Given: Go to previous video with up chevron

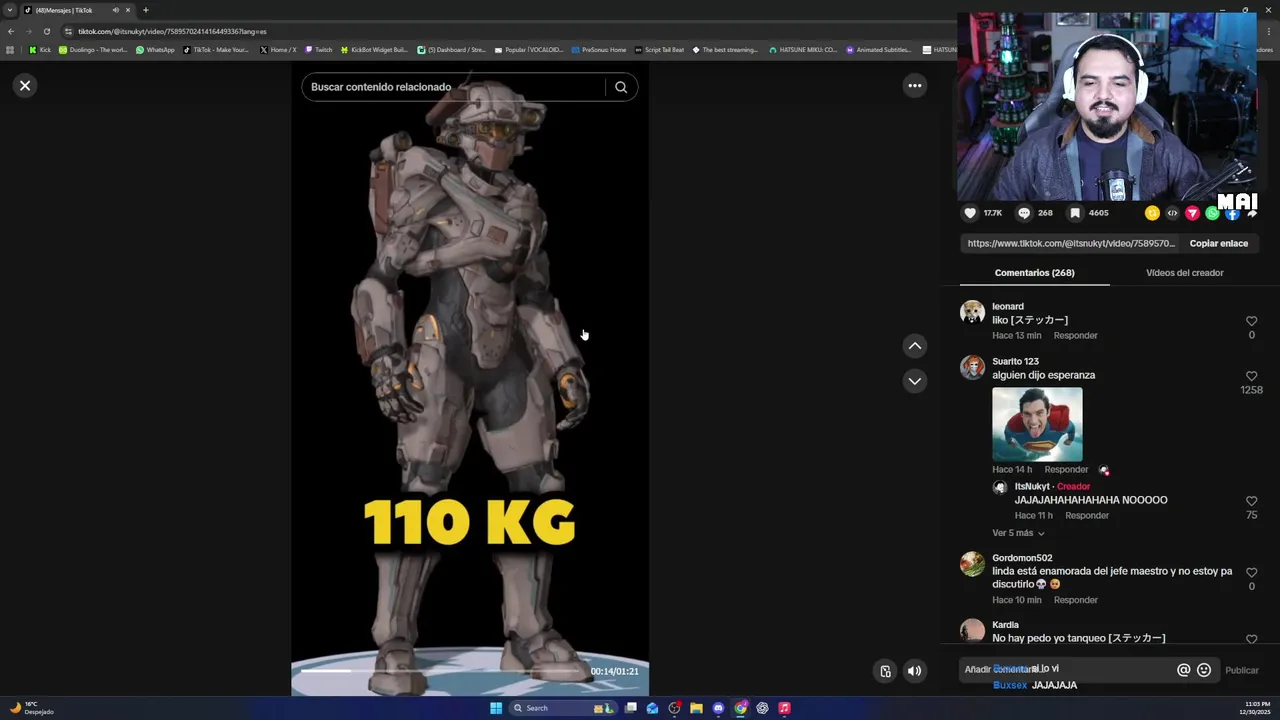Looking at the screenshot, I should (x=914, y=346).
